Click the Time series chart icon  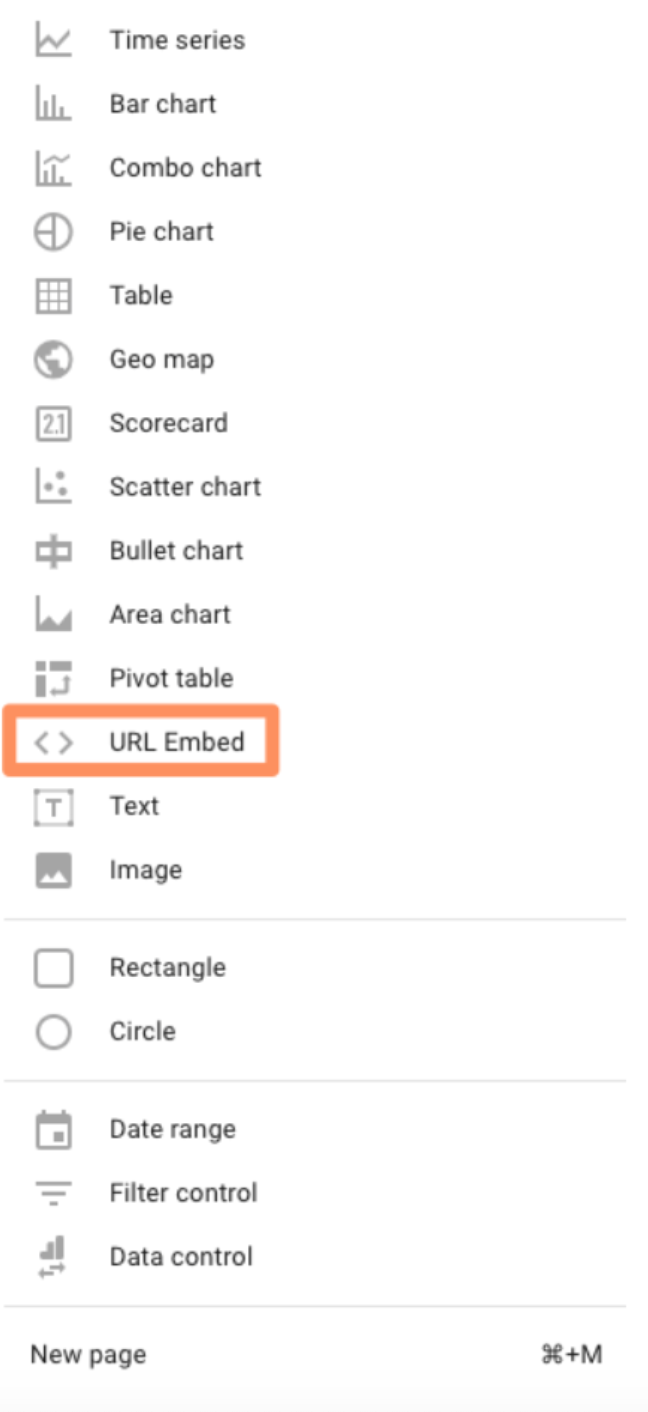[53, 41]
